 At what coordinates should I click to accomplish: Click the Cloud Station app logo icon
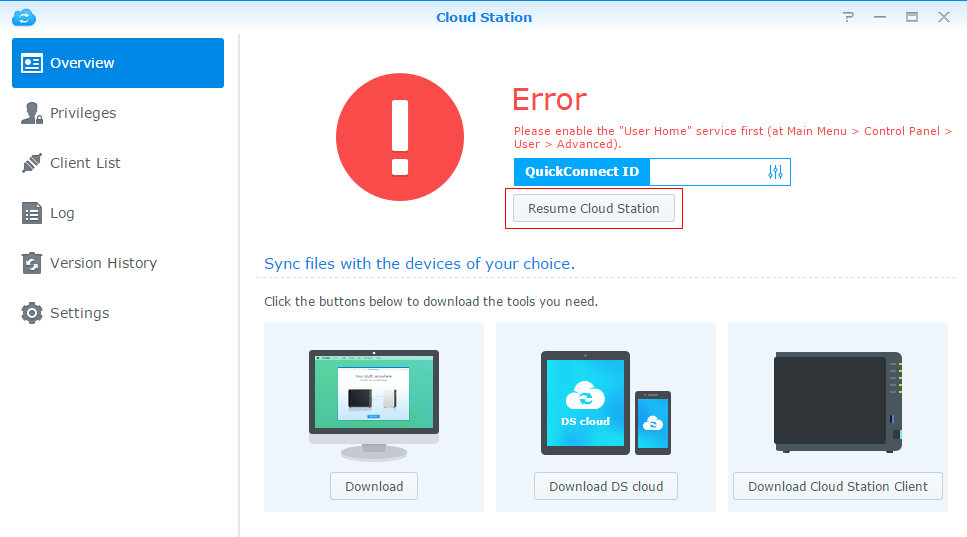(x=24, y=17)
